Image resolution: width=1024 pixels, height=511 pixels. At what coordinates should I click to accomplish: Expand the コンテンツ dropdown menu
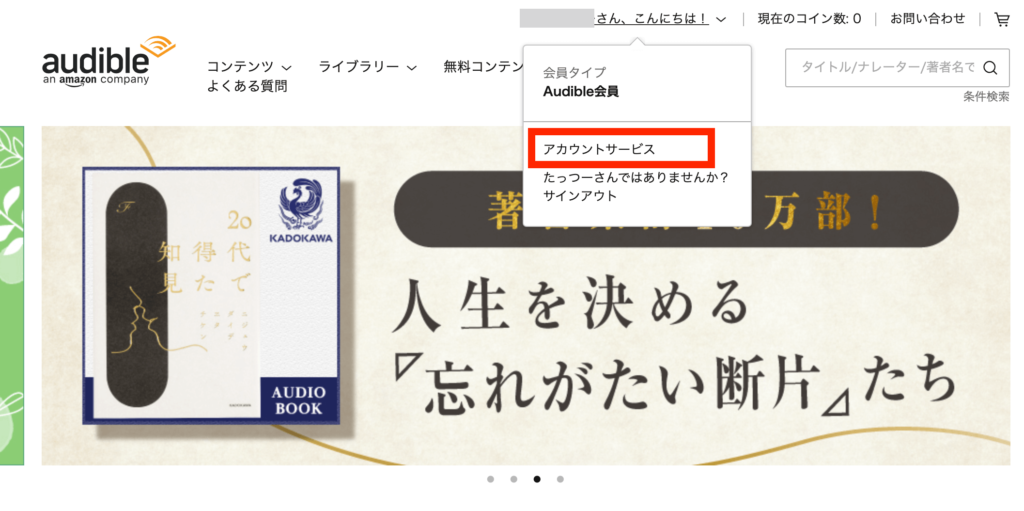(x=249, y=67)
